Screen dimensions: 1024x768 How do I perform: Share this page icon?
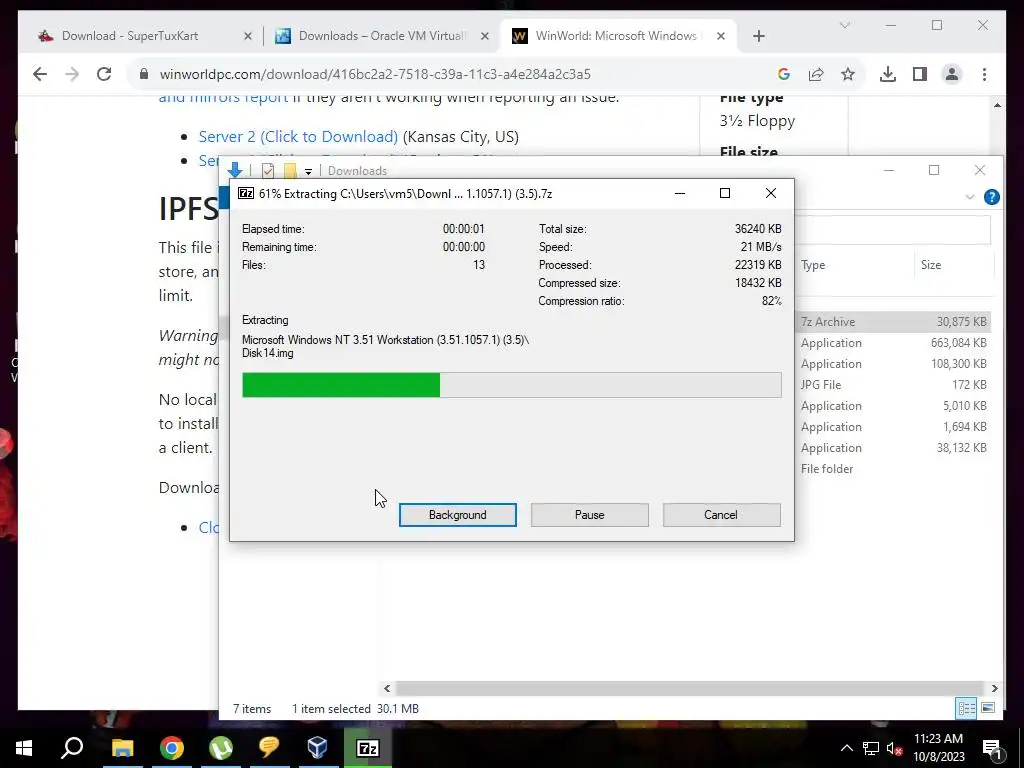(x=816, y=74)
